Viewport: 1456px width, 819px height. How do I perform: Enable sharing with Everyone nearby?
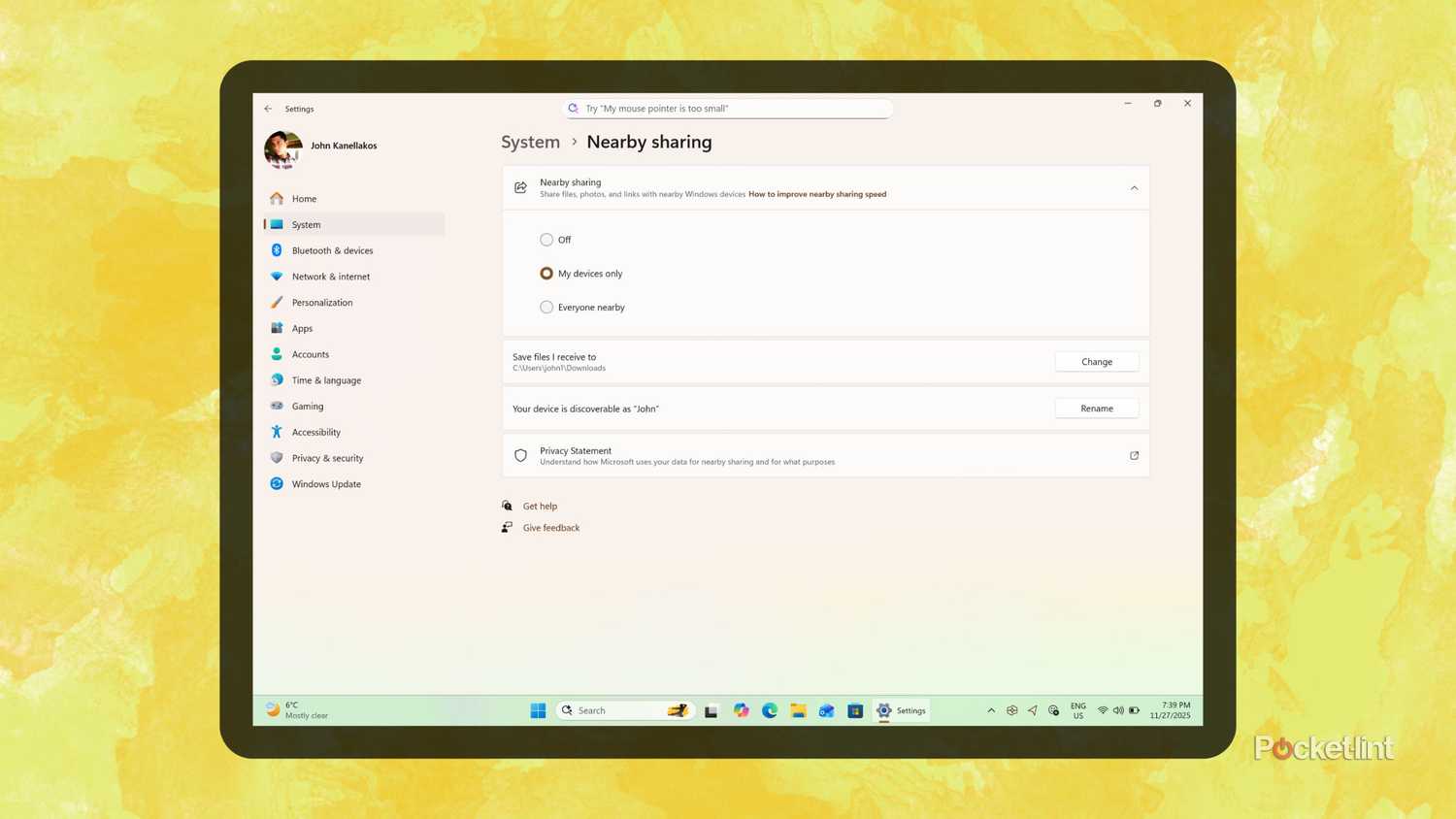coord(546,307)
